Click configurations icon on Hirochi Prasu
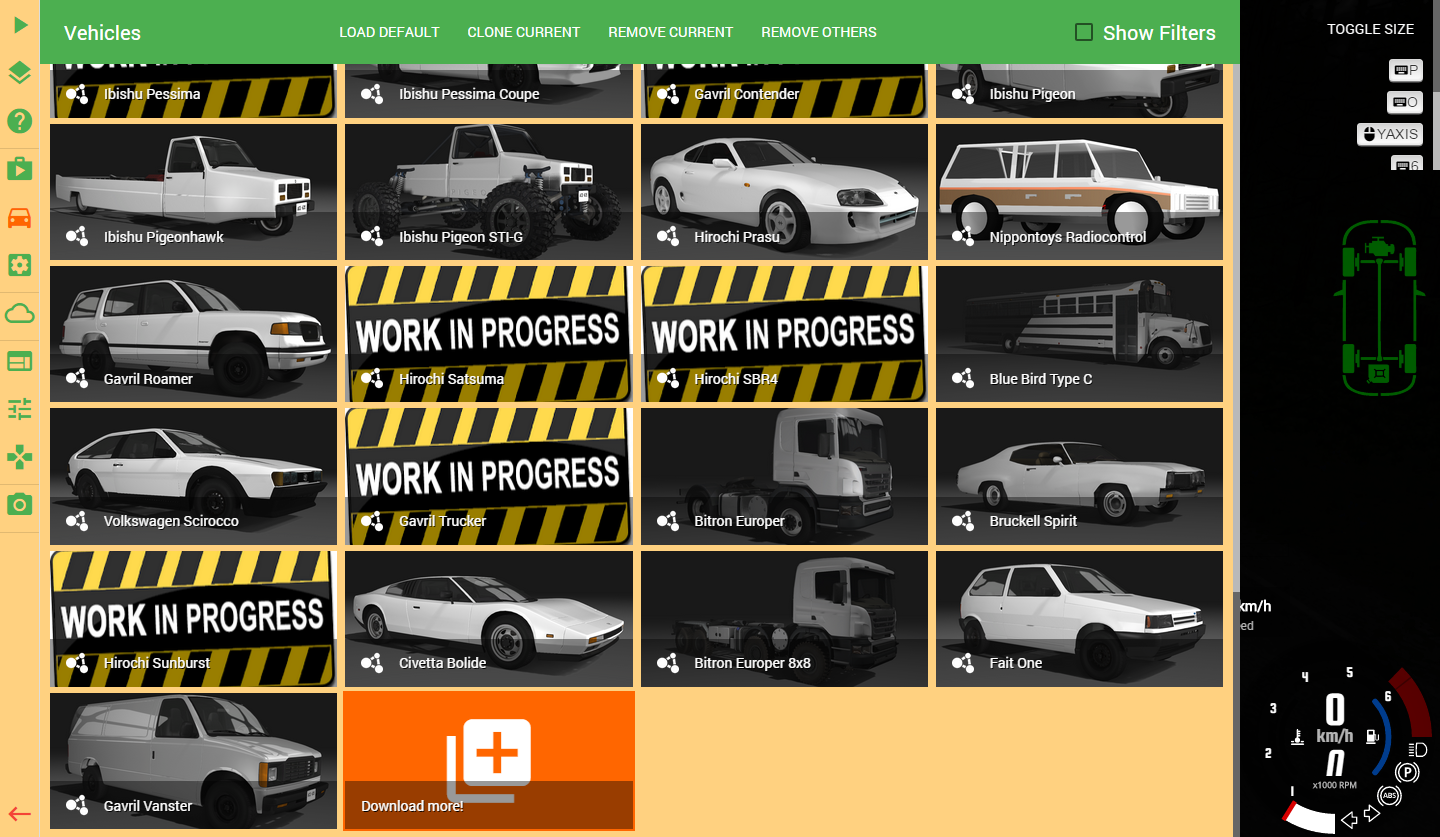1440x837 pixels. click(x=668, y=237)
